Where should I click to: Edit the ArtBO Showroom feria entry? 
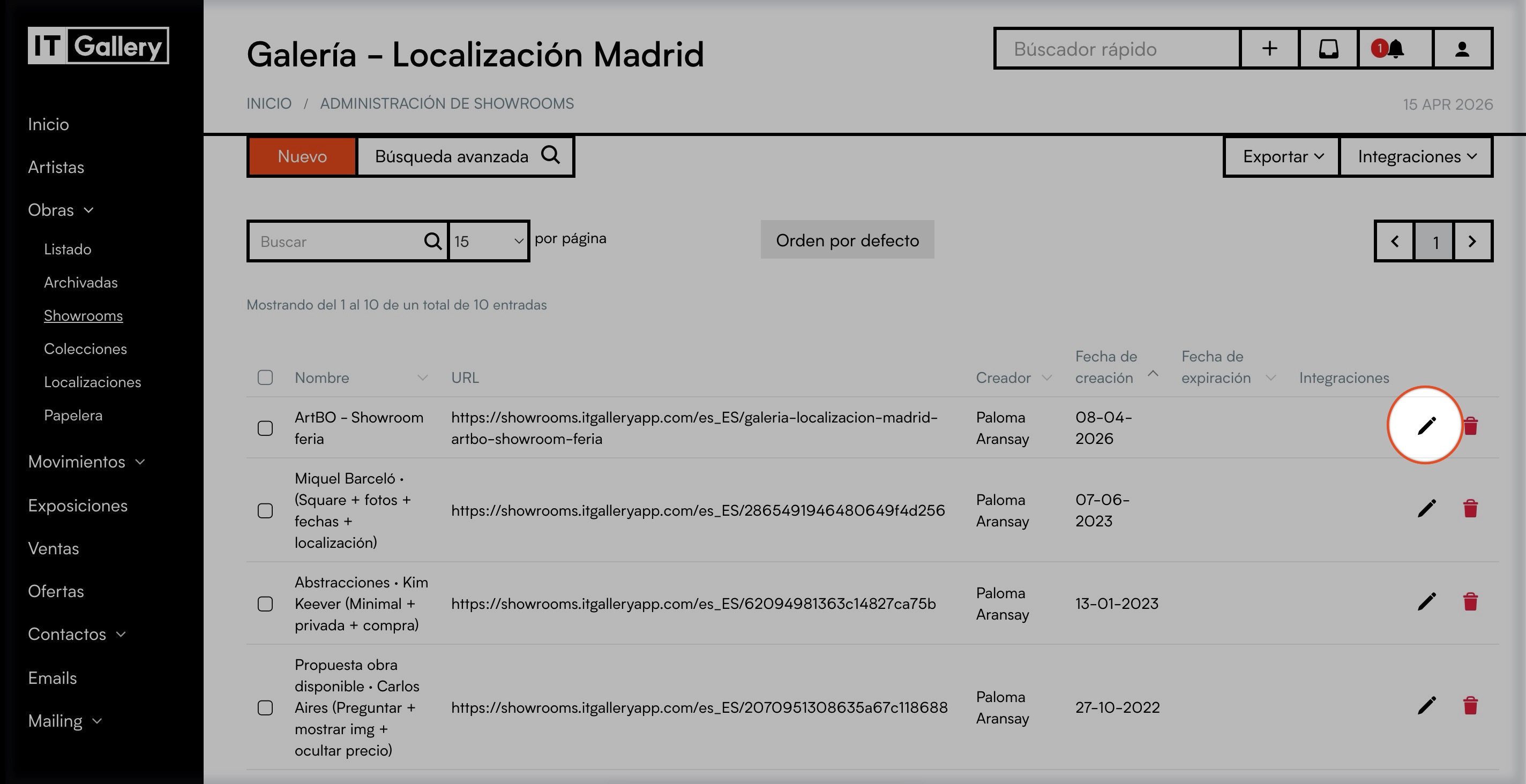(1426, 425)
